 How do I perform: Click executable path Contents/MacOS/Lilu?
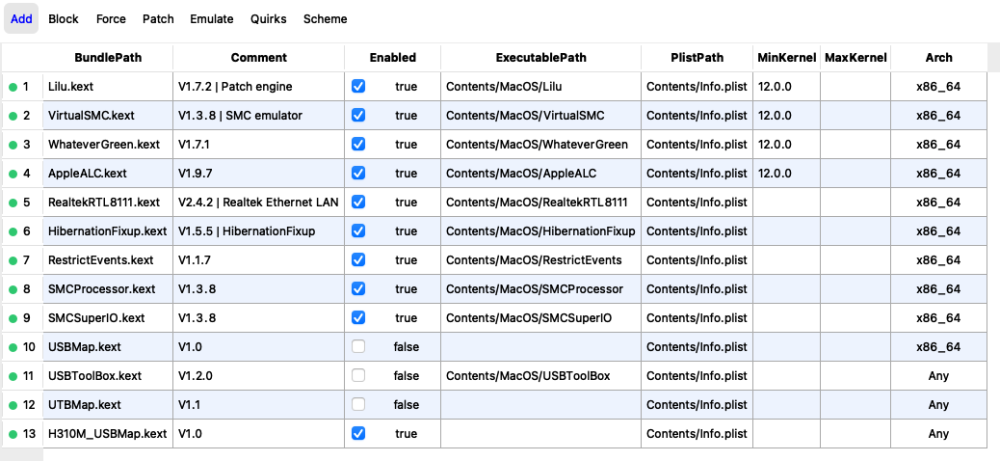504,86
